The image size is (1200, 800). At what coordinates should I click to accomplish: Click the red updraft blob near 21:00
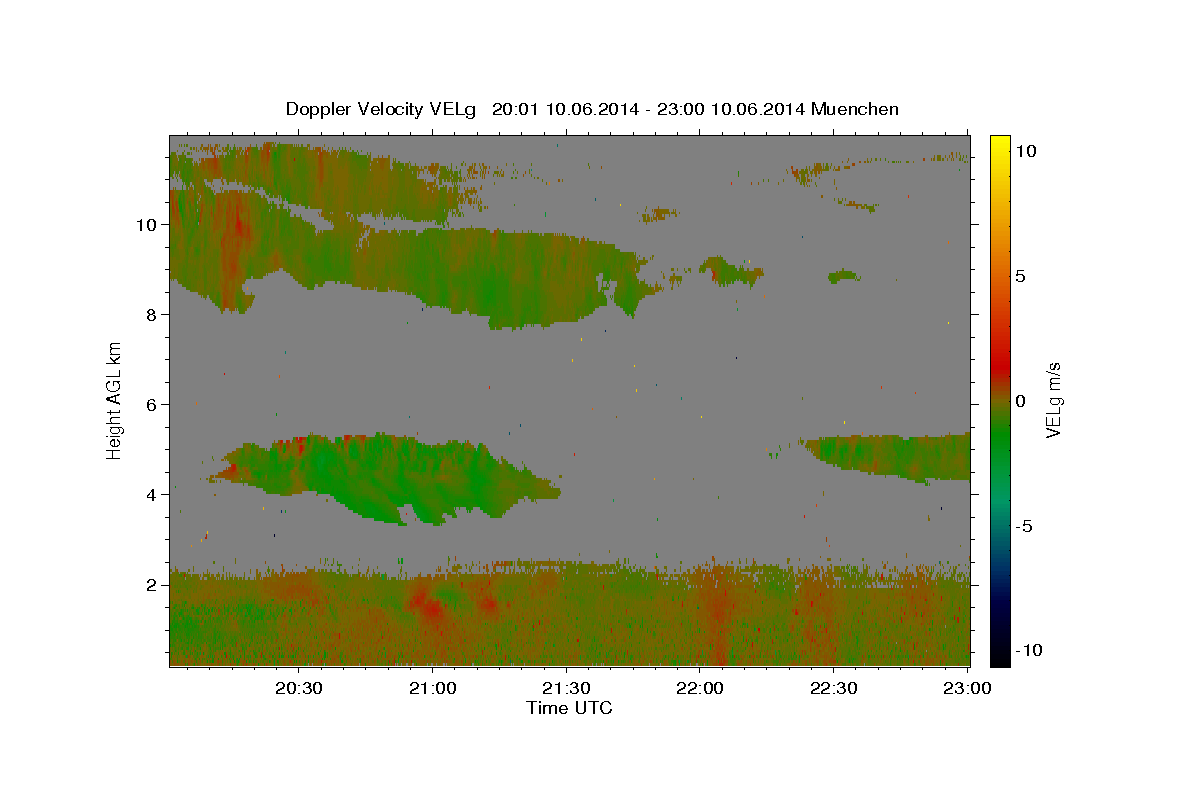point(430,606)
